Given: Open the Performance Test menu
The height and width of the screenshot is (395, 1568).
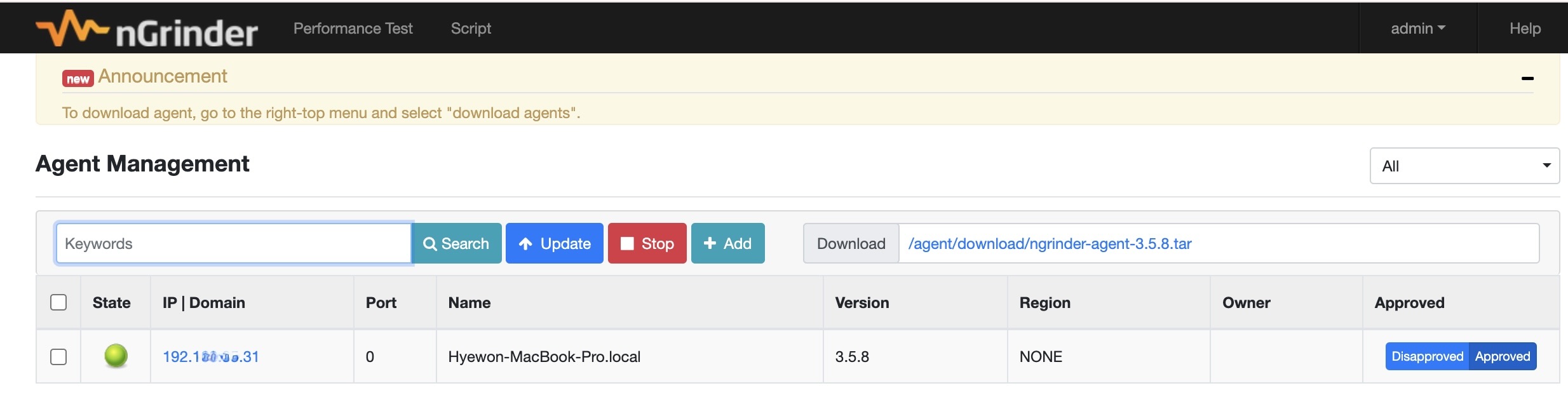Looking at the screenshot, I should (353, 29).
